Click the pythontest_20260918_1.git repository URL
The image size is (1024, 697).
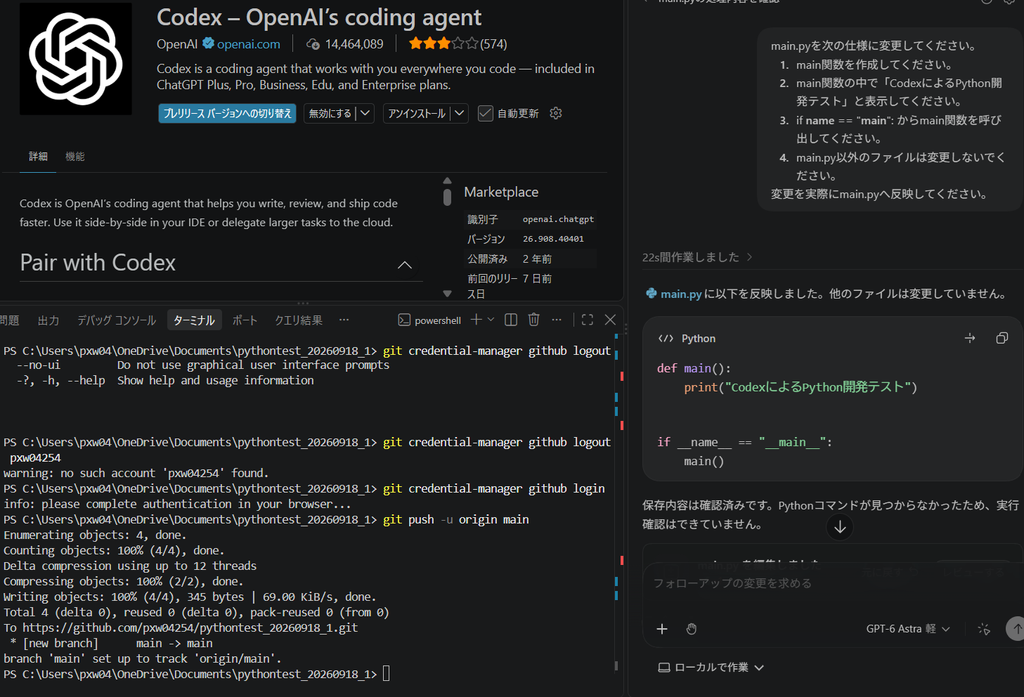pos(190,628)
